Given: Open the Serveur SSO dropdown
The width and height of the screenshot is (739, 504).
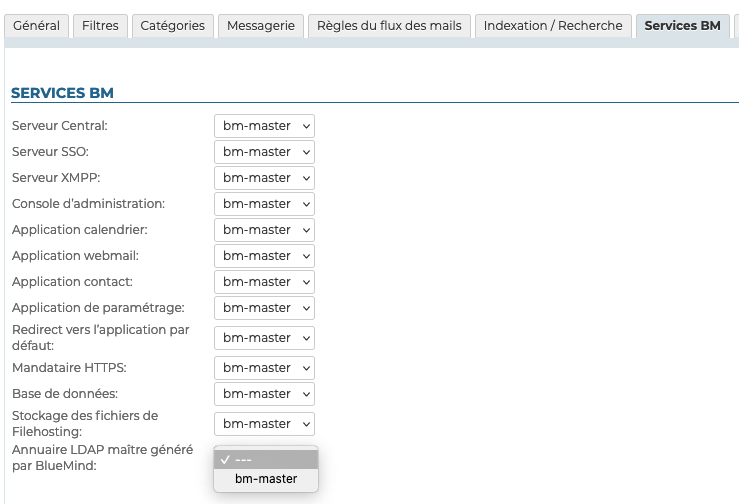Looking at the screenshot, I should [264, 152].
